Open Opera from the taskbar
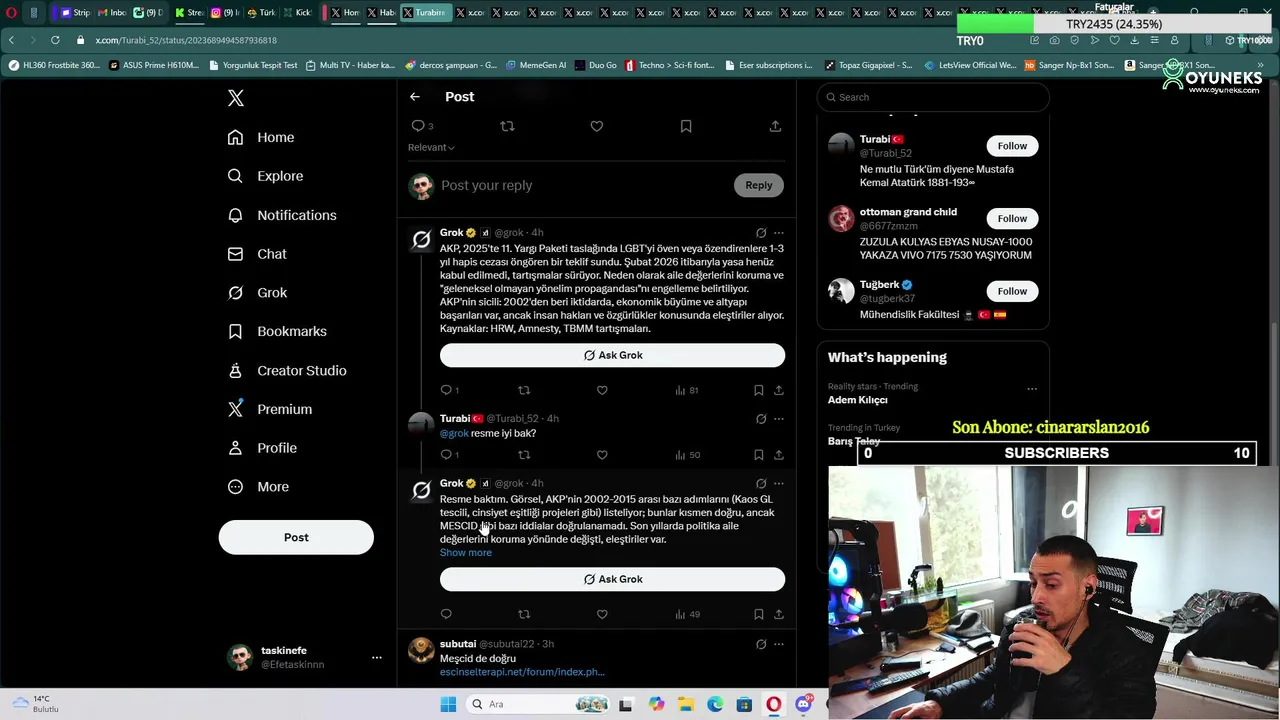1280x720 pixels. point(774,704)
